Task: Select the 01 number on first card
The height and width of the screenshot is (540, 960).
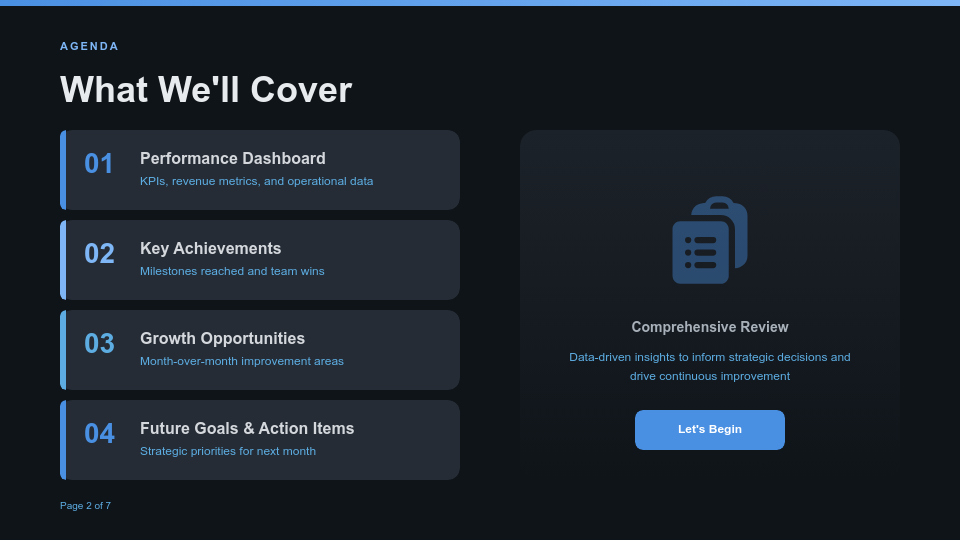Action: [x=99, y=164]
